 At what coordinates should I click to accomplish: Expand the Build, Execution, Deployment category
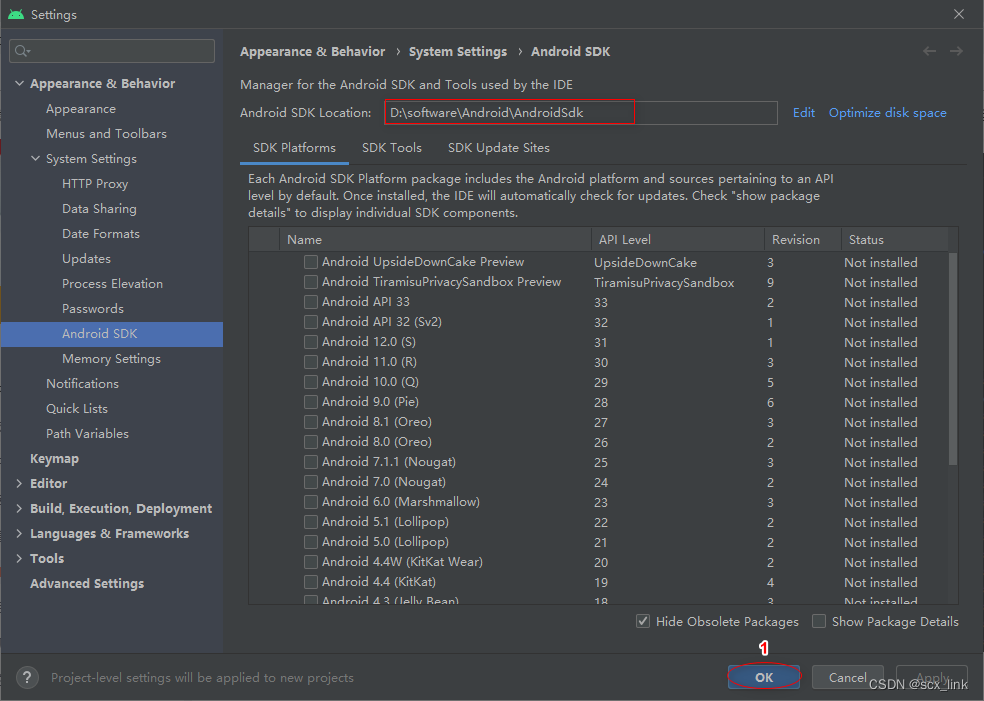click(19, 508)
